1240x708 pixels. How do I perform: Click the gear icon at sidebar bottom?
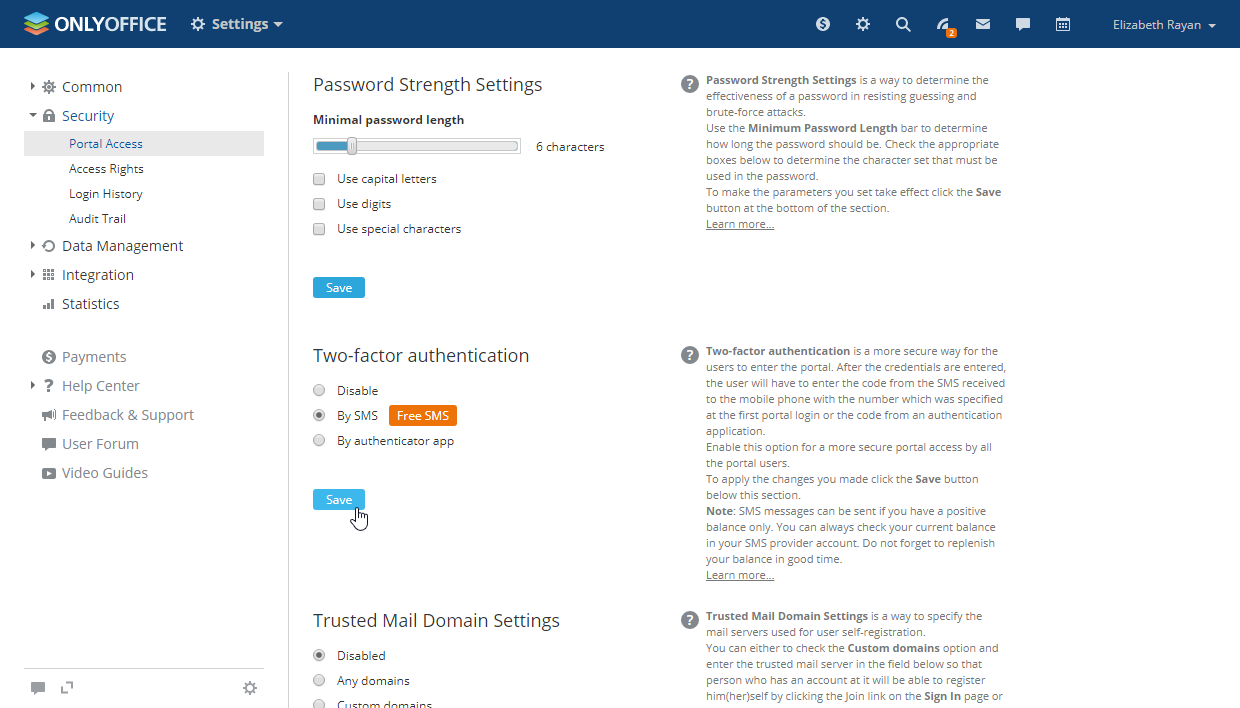click(250, 688)
